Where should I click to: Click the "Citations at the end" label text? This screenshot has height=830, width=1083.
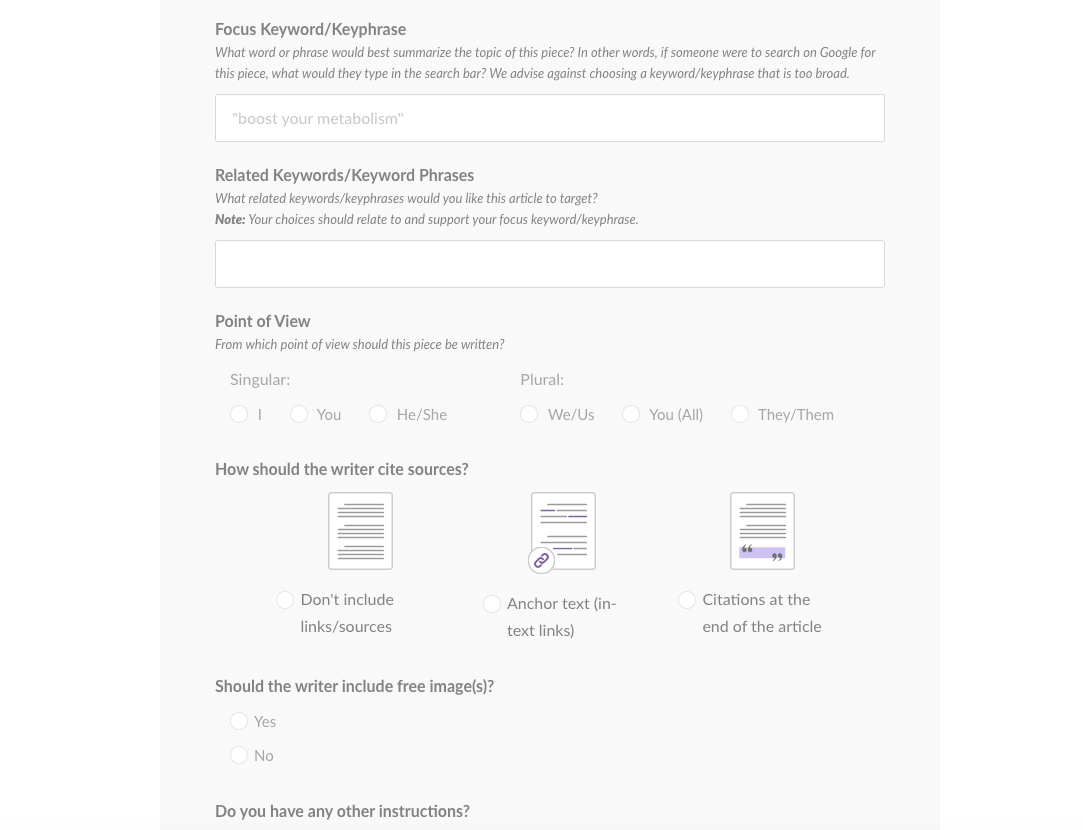click(x=756, y=600)
